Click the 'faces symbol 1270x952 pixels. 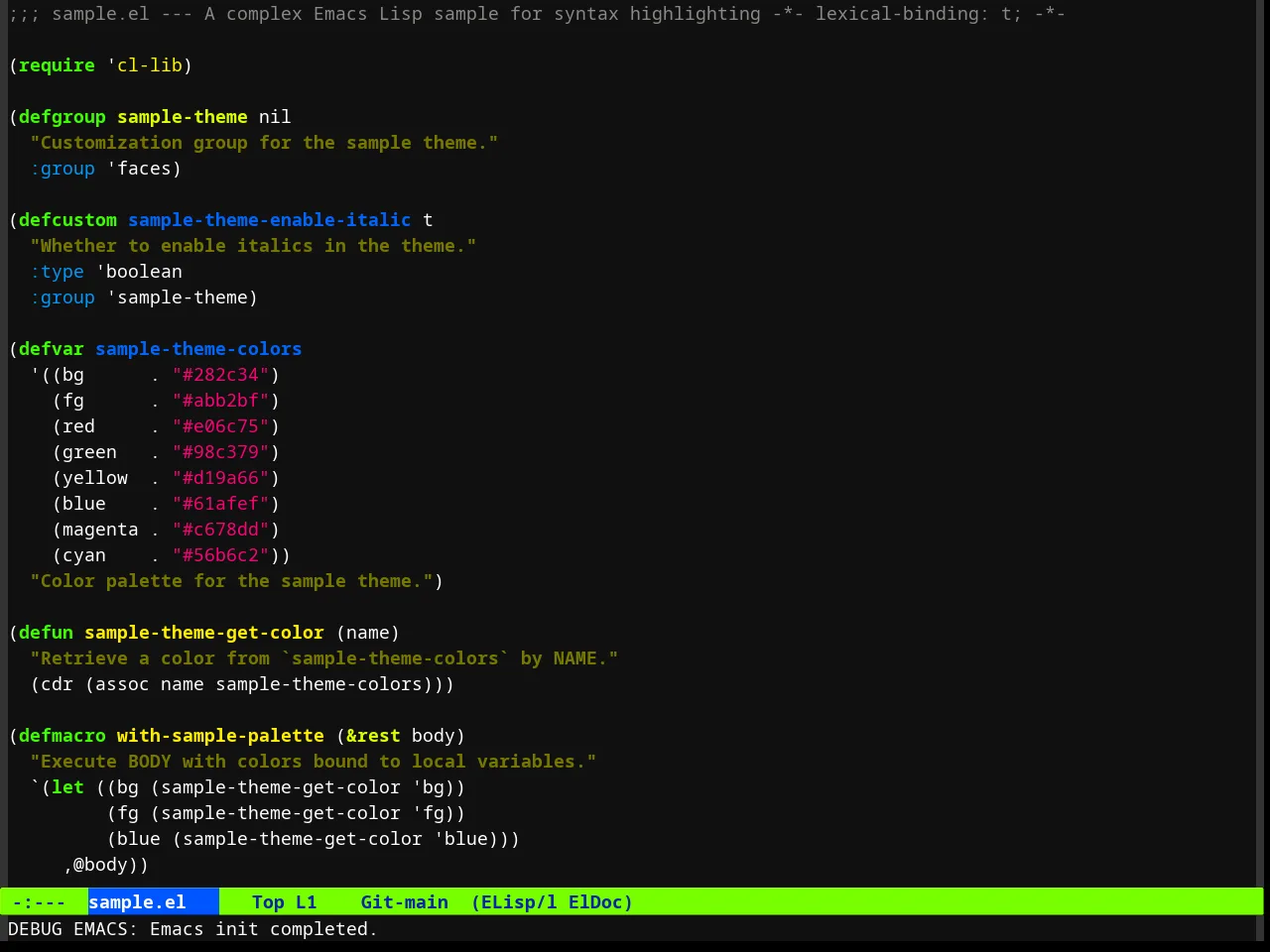coord(139,169)
